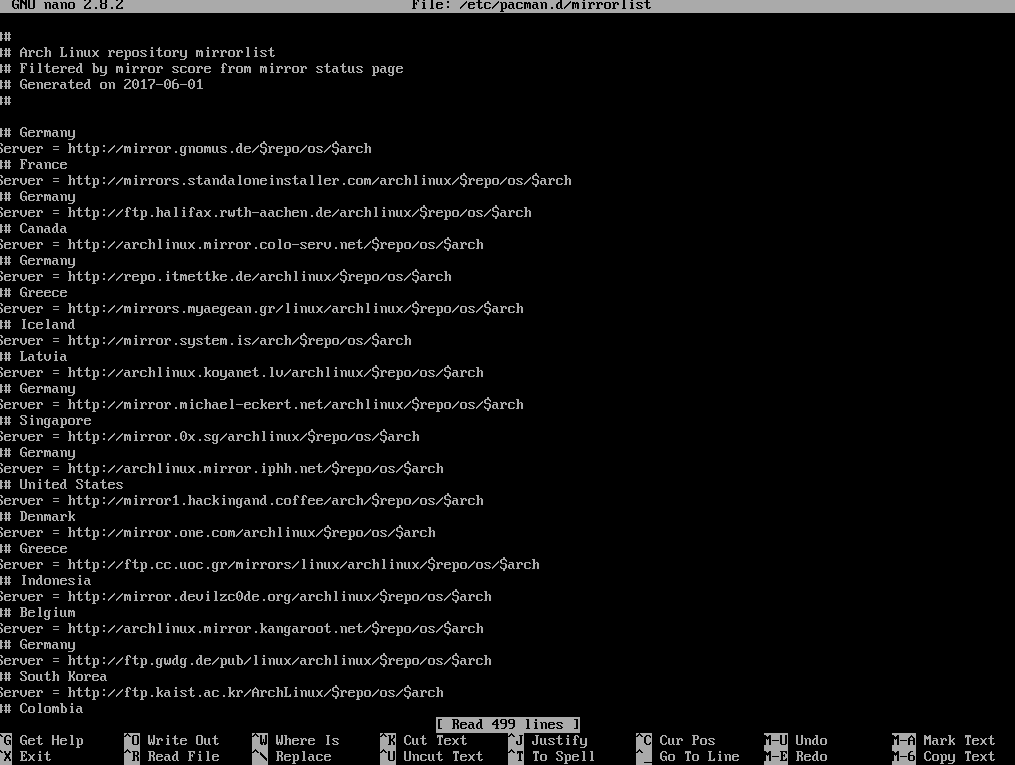Click the Undo shortcut label
Screen dimensions: 1015x765
(811, 740)
